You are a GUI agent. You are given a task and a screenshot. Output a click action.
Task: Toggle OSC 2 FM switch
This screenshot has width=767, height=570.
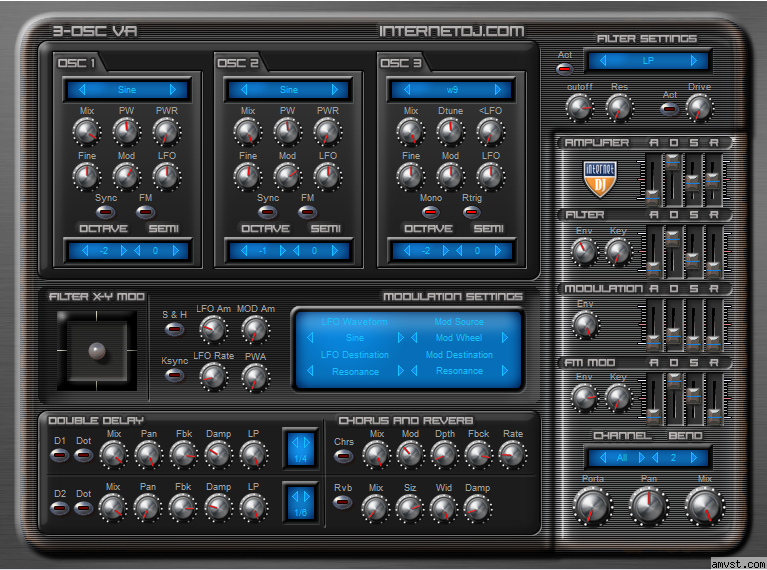pyautogui.click(x=308, y=212)
